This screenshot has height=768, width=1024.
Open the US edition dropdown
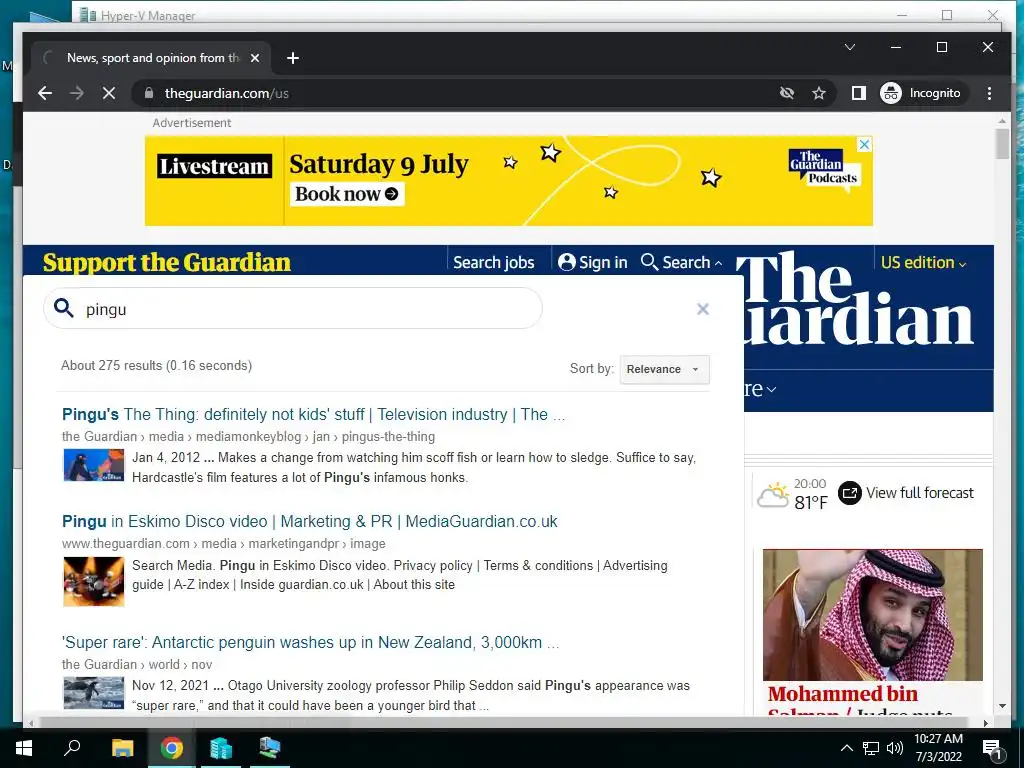click(923, 263)
